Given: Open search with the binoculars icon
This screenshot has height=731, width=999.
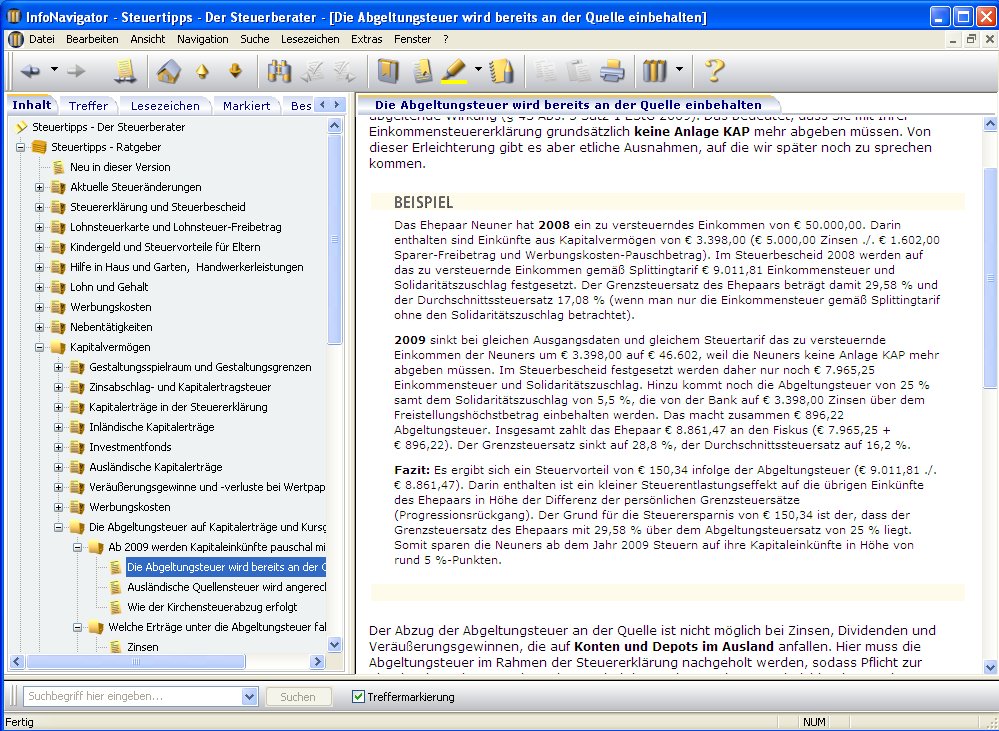Looking at the screenshot, I should [279, 71].
